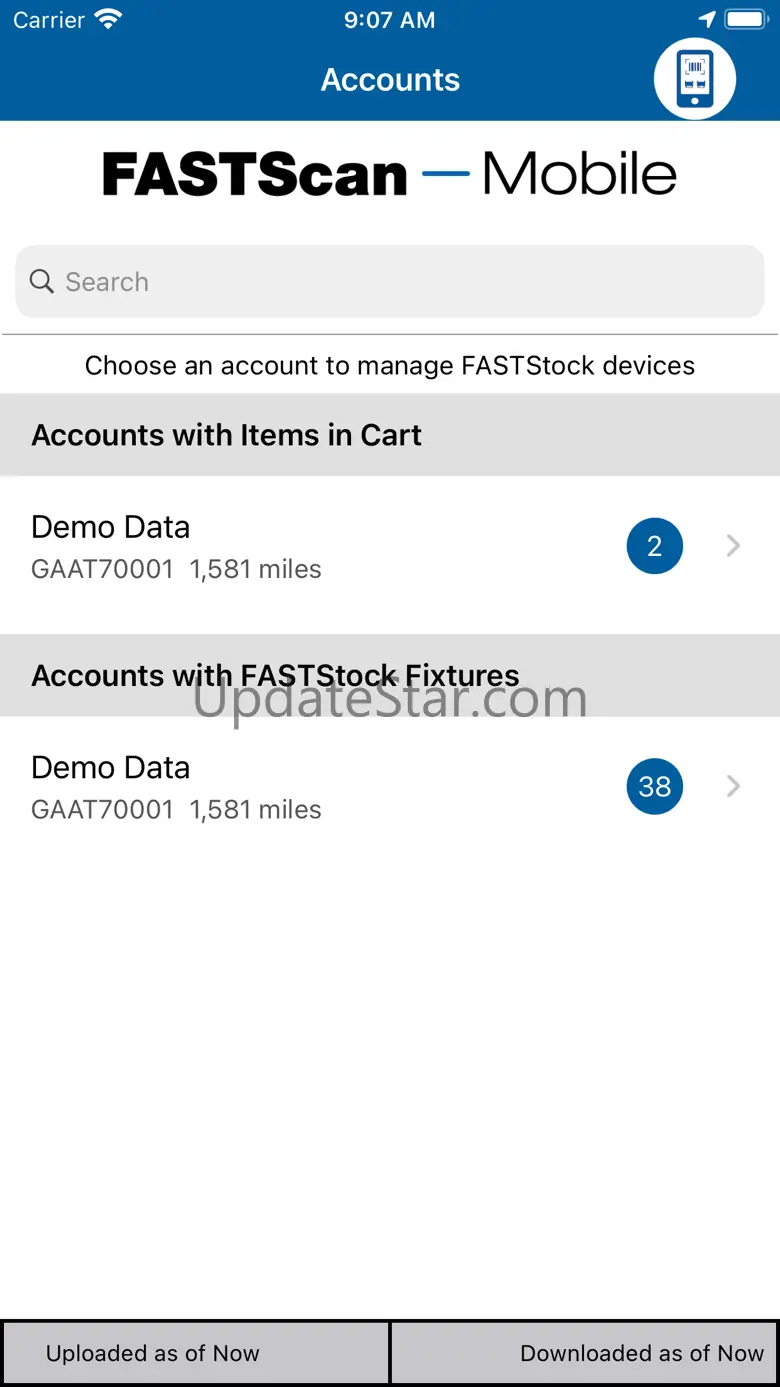The height and width of the screenshot is (1387, 780).
Task: Tap the barcode scanner phone icon
Action: point(695,79)
